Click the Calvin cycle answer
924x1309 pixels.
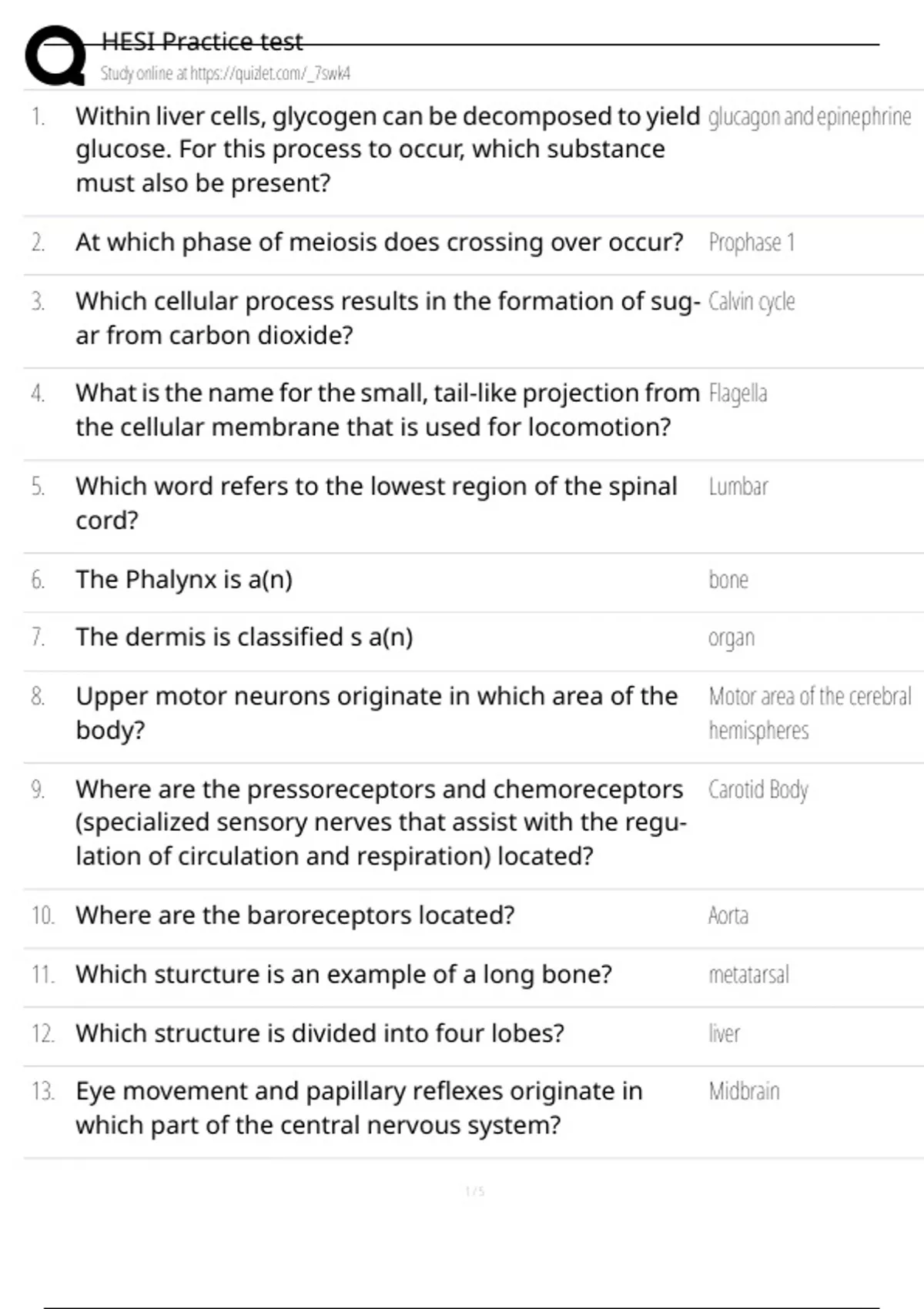coord(752,302)
